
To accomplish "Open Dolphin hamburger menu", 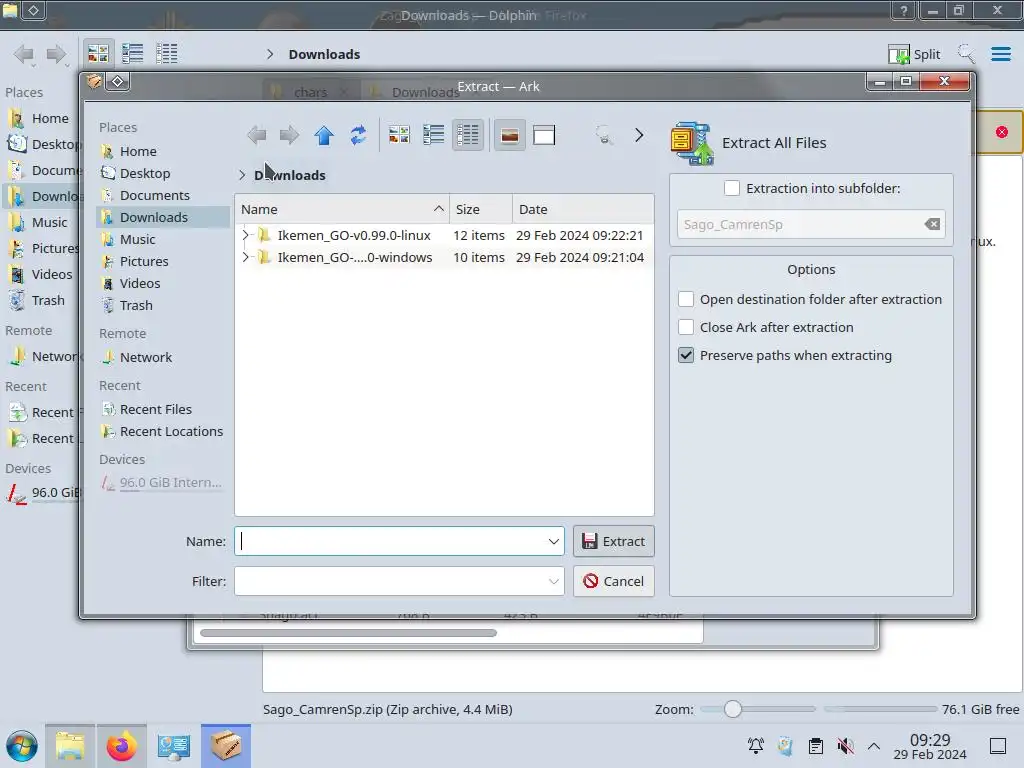I will (1000, 54).
